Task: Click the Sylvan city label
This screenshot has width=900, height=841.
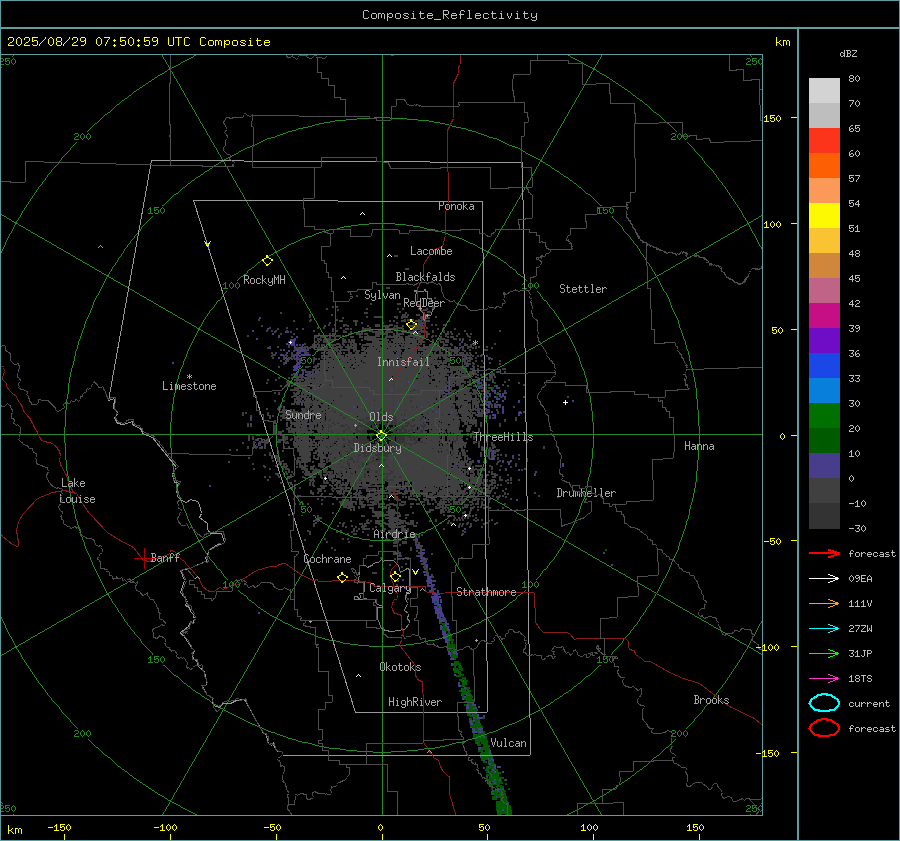Action: point(382,295)
